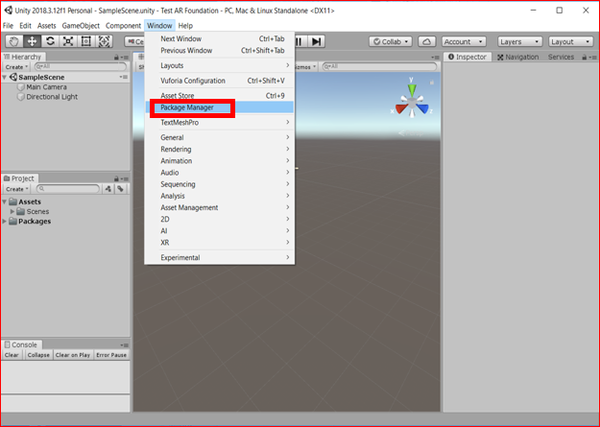Toggle the Project panel lock
Viewport: 600px width, 427px height.
tap(116, 179)
